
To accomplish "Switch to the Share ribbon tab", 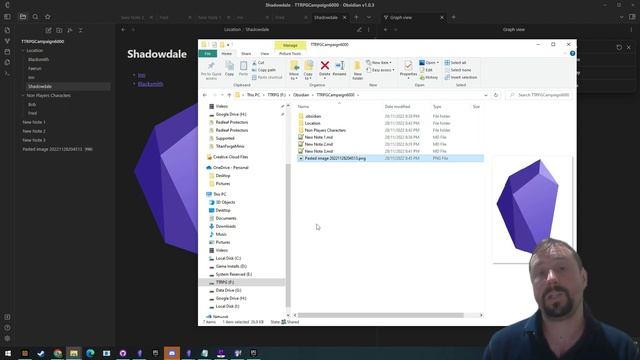I will [246, 53].
